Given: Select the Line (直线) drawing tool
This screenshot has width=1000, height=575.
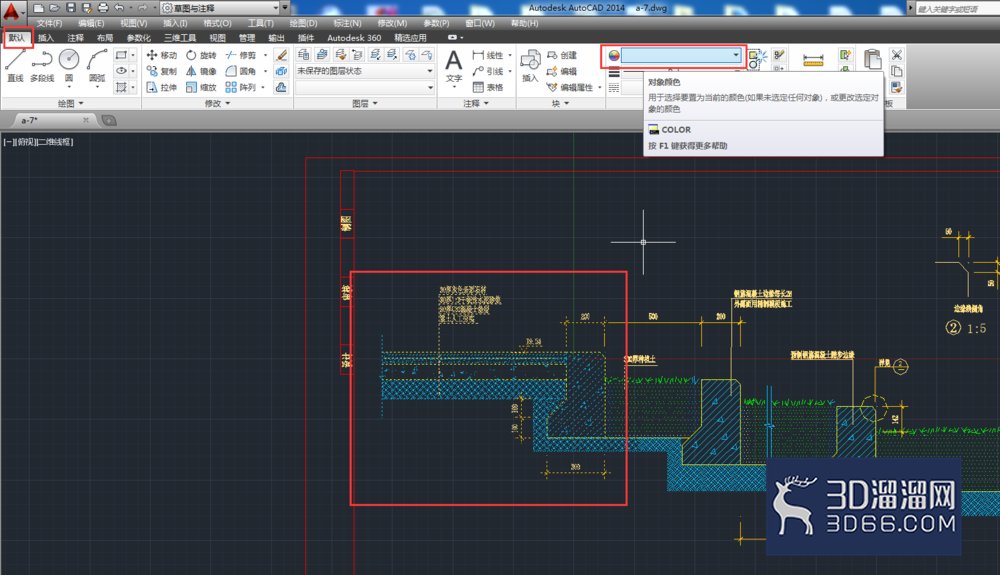Looking at the screenshot, I should (x=15, y=65).
